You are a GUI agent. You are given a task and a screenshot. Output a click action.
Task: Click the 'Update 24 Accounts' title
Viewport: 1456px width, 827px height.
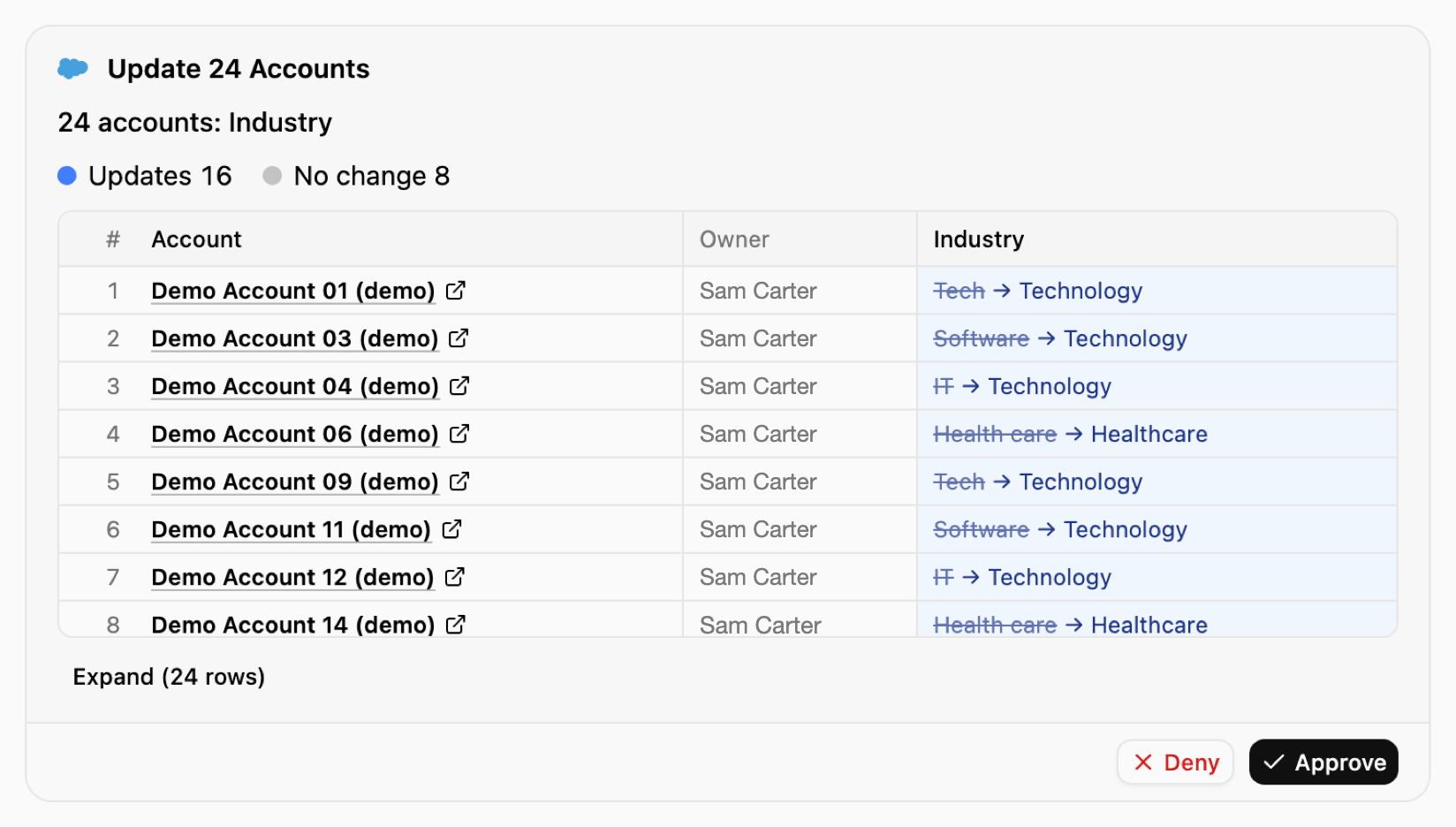point(239,69)
